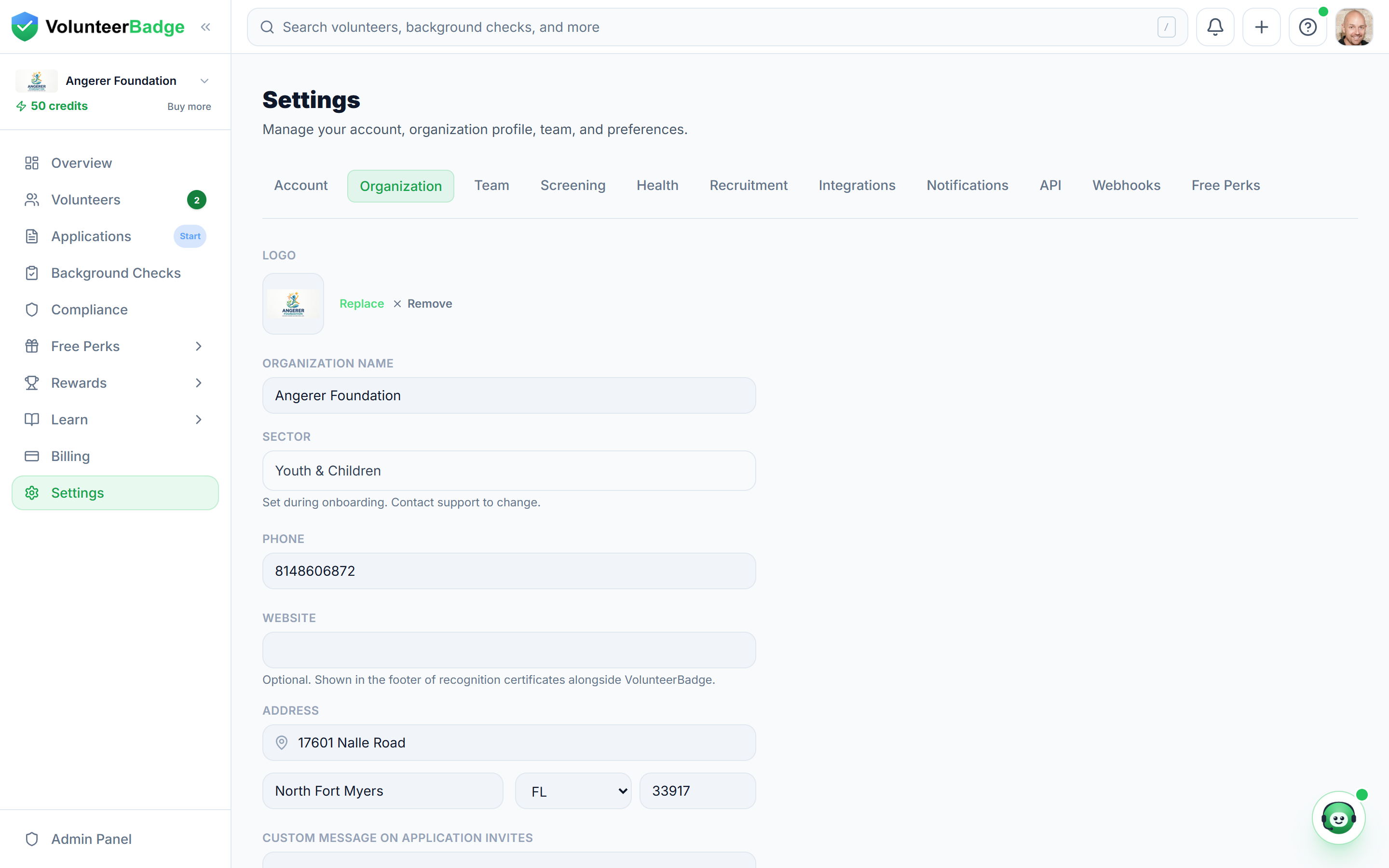Click the credits lightning bolt icon
Image resolution: width=1389 pixels, height=868 pixels.
pyautogui.click(x=21, y=106)
